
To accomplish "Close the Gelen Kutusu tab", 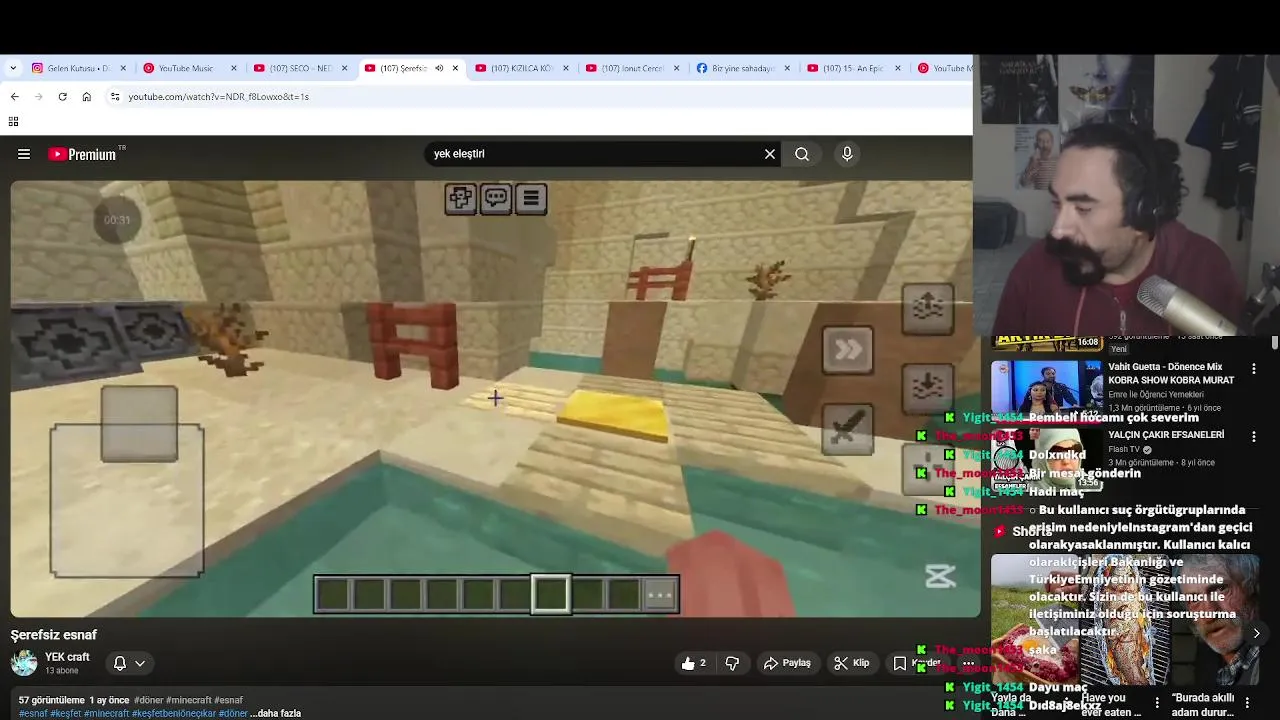I will 123,68.
